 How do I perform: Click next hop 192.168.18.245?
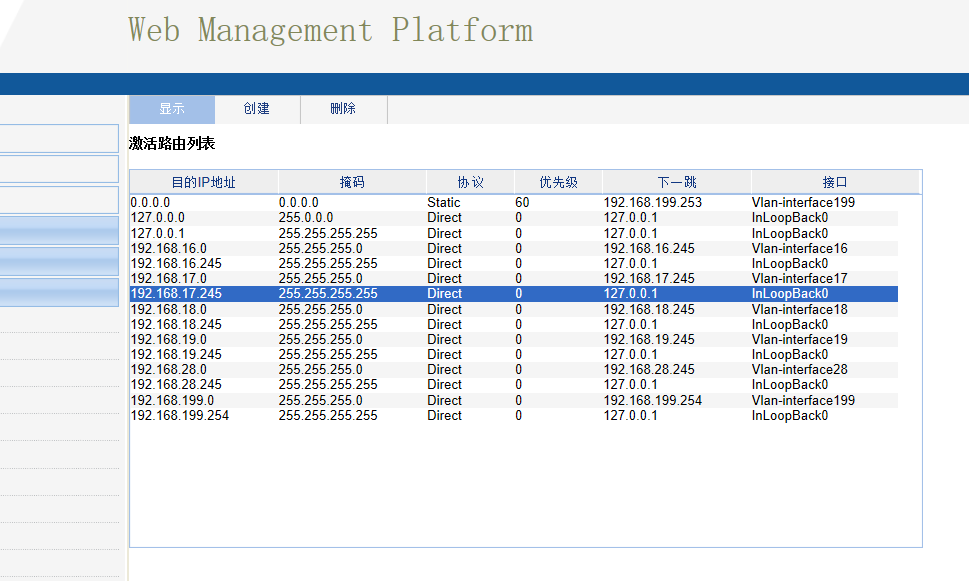click(x=649, y=310)
